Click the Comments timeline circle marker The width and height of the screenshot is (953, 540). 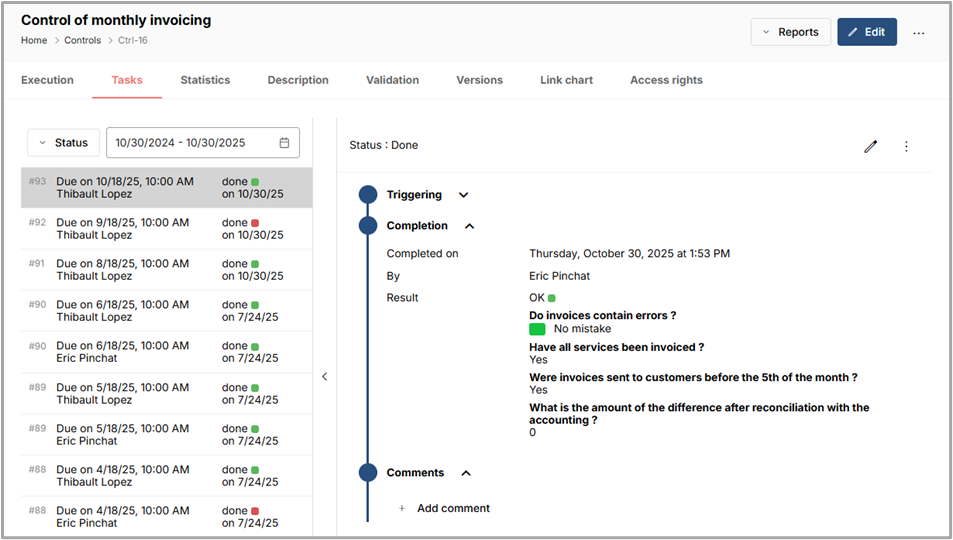(x=368, y=473)
